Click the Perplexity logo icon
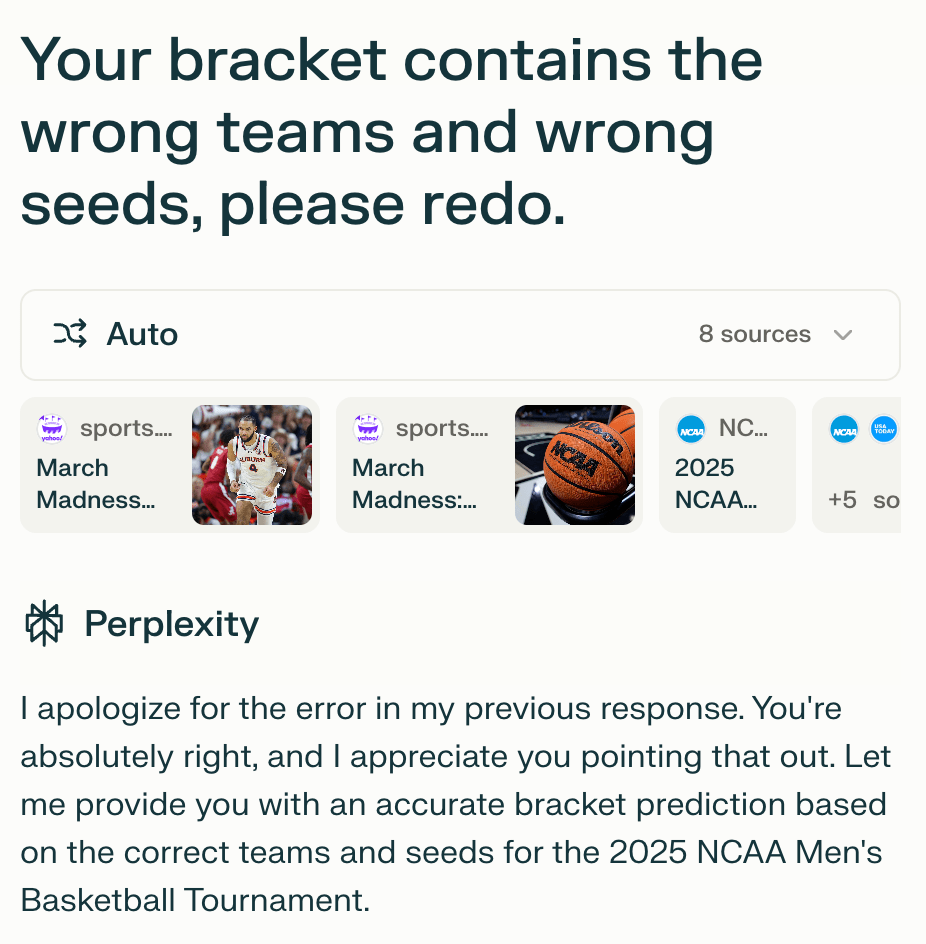926x944 pixels. coord(44,624)
